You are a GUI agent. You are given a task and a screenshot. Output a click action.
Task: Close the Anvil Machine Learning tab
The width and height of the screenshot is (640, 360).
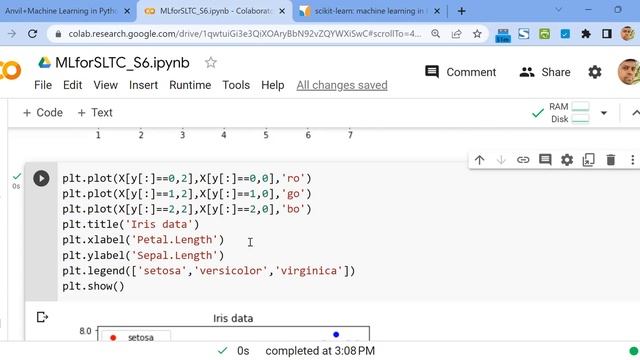click(x=127, y=11)
